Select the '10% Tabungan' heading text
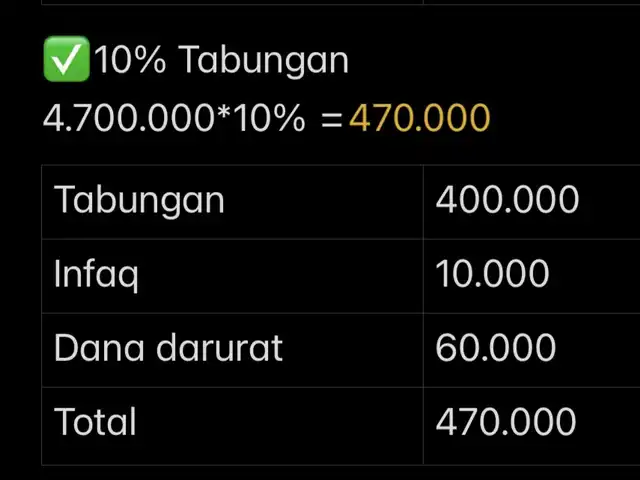 point(222,60)
